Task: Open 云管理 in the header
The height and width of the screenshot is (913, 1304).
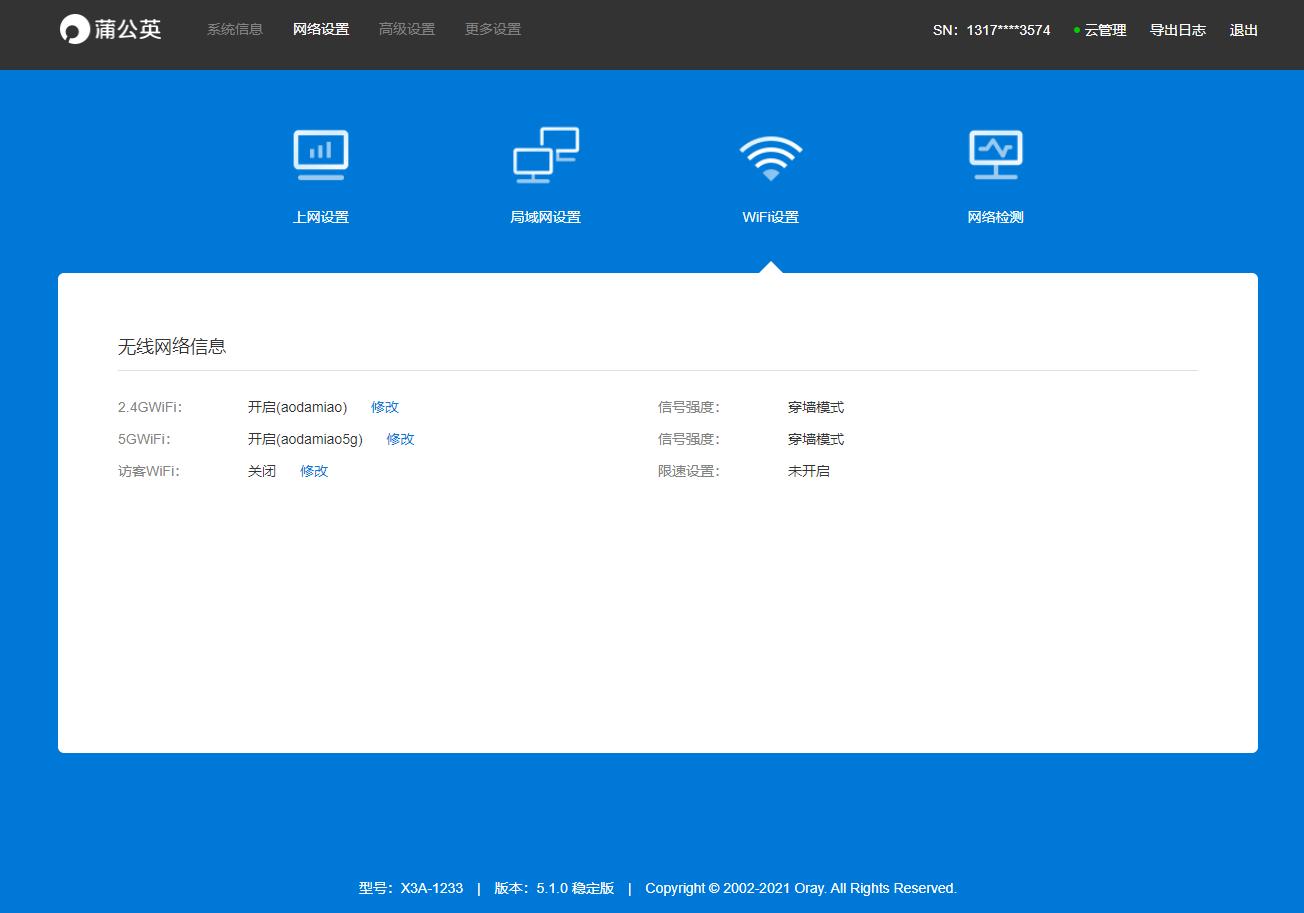Action: coord(1105,31)
